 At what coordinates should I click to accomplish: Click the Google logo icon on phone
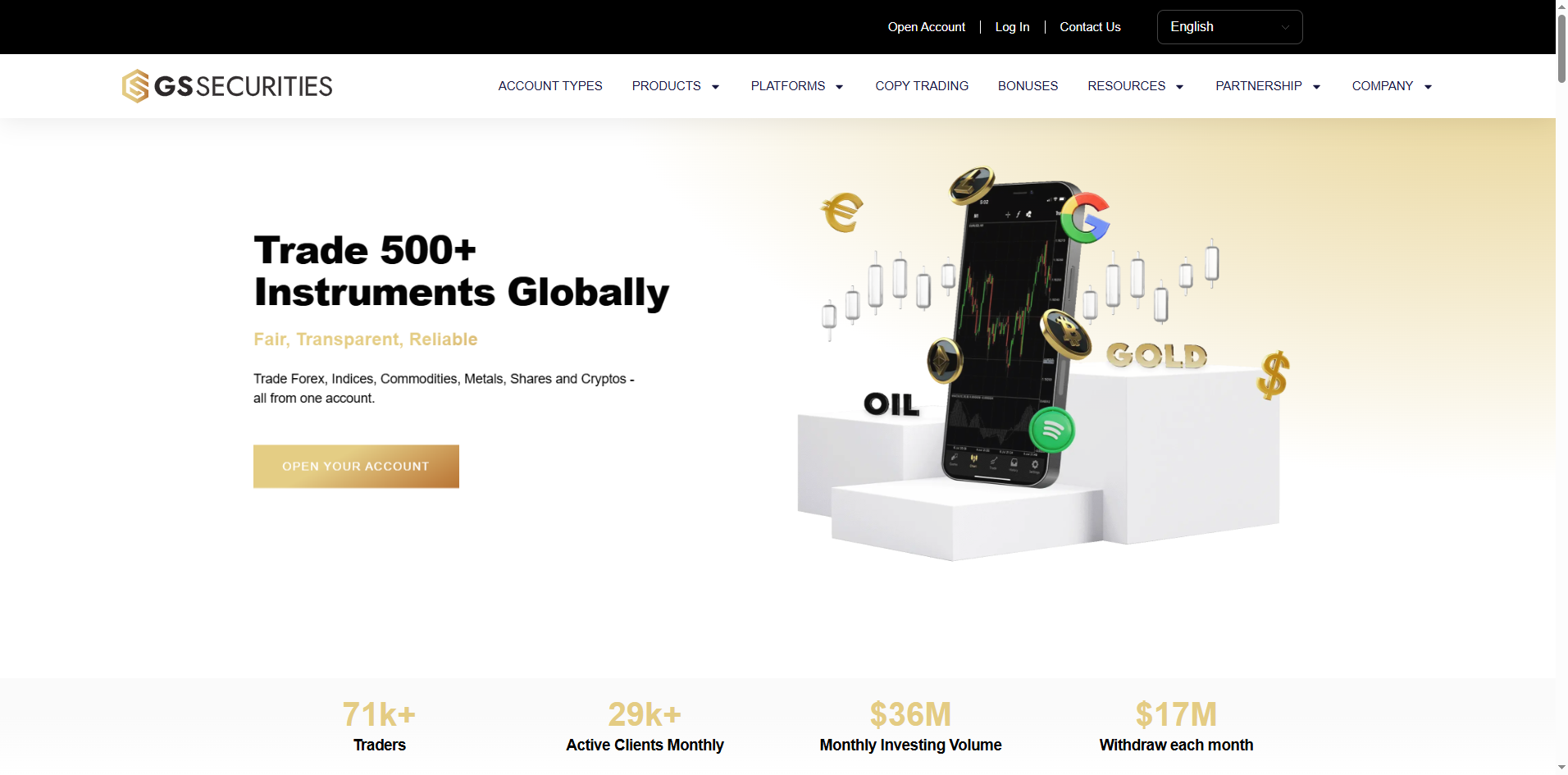pos(1086,218)
